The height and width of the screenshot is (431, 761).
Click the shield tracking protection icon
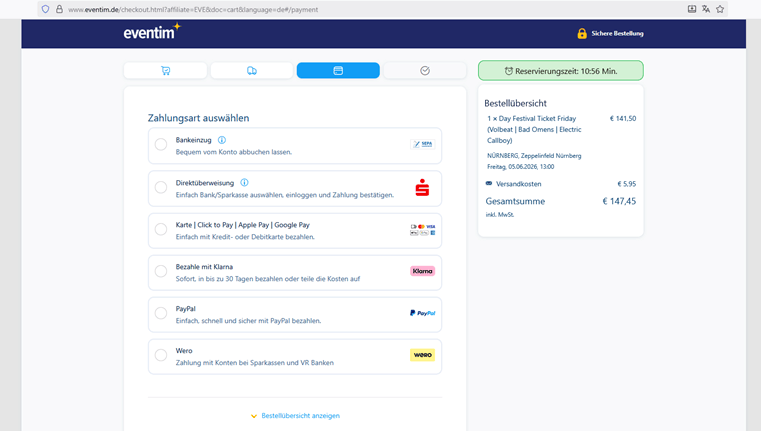click(x=45, y=9)
